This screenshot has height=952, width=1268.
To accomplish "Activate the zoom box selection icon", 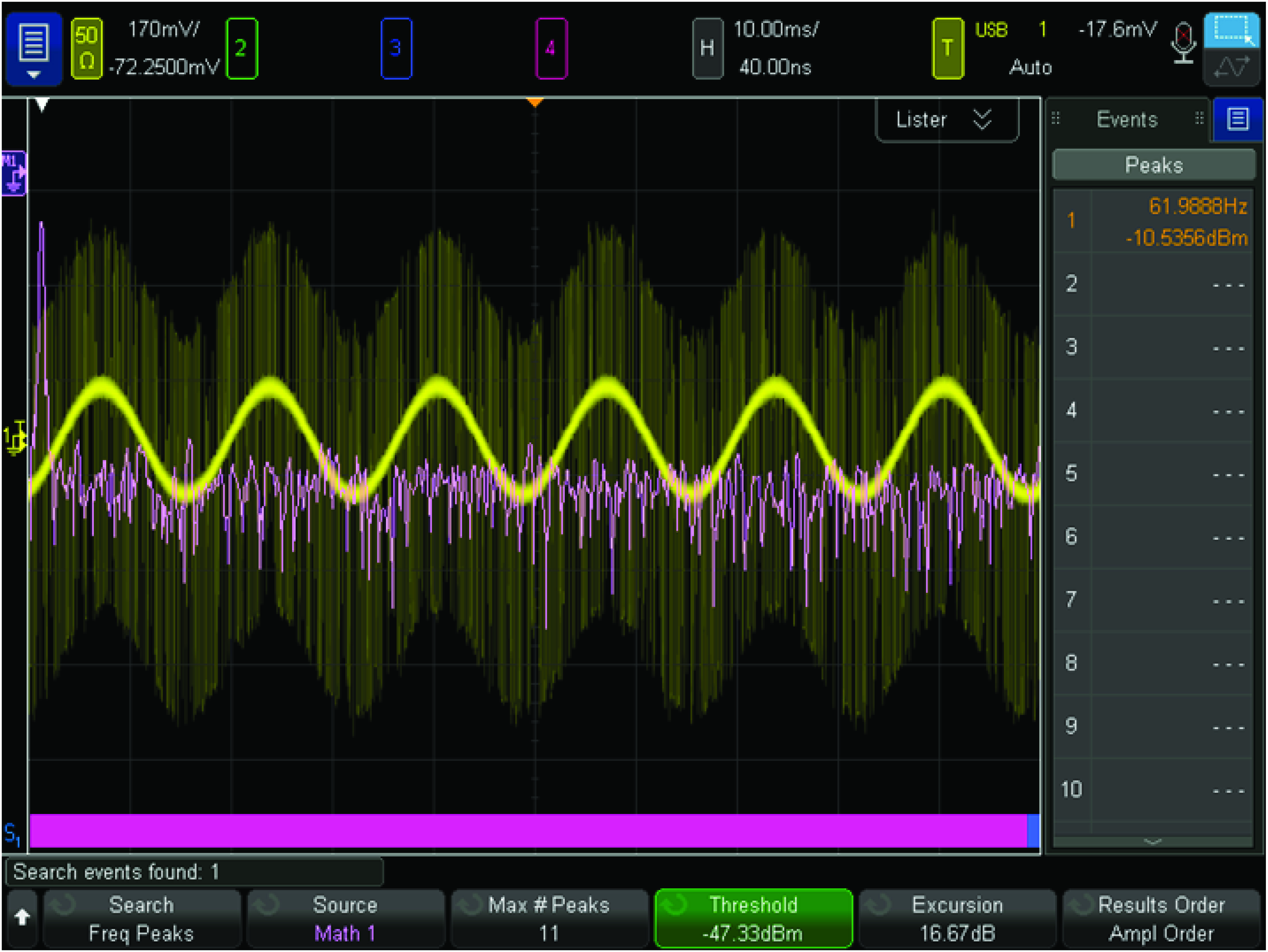I will (x=1232, y=30).
